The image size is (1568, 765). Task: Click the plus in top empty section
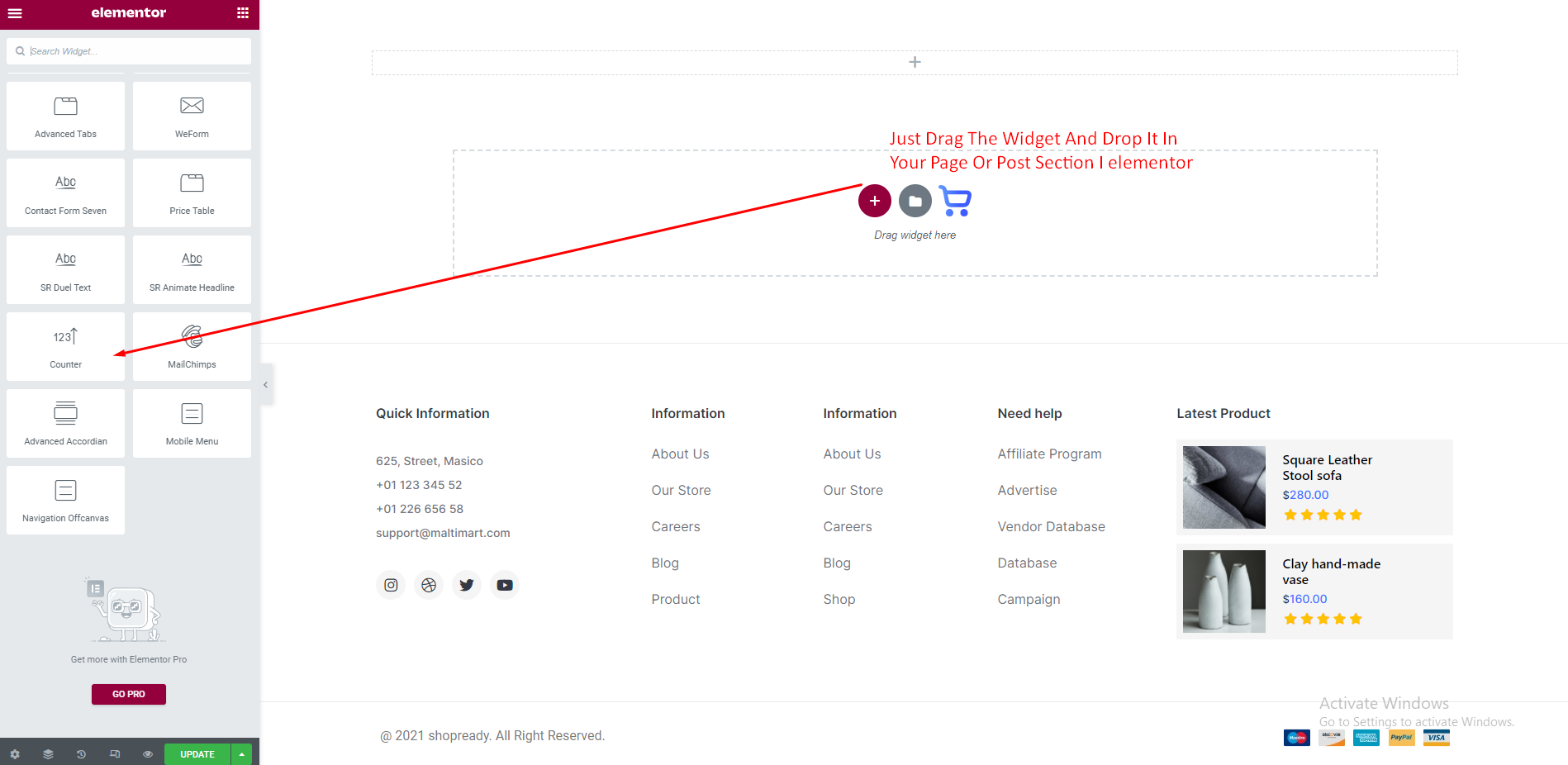915,62
